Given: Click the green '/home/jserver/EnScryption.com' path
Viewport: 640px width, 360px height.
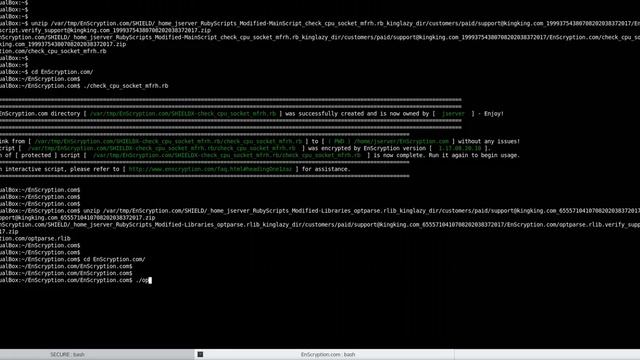Looking at the screenshot, I should tap(401, 141).
